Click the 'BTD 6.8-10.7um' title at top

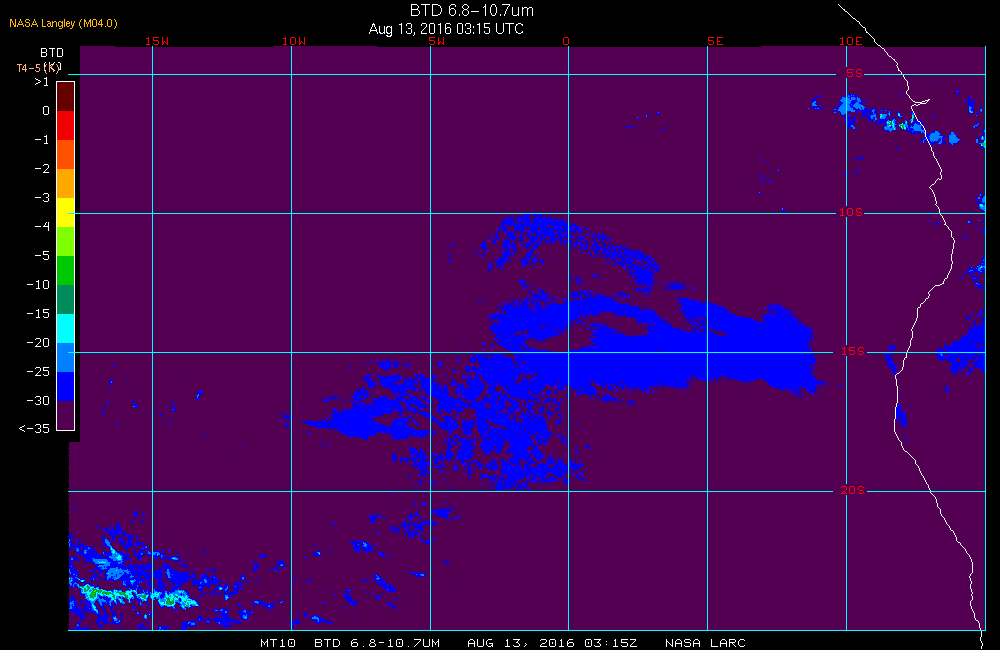pyautogui.click(x=471, y=10)
